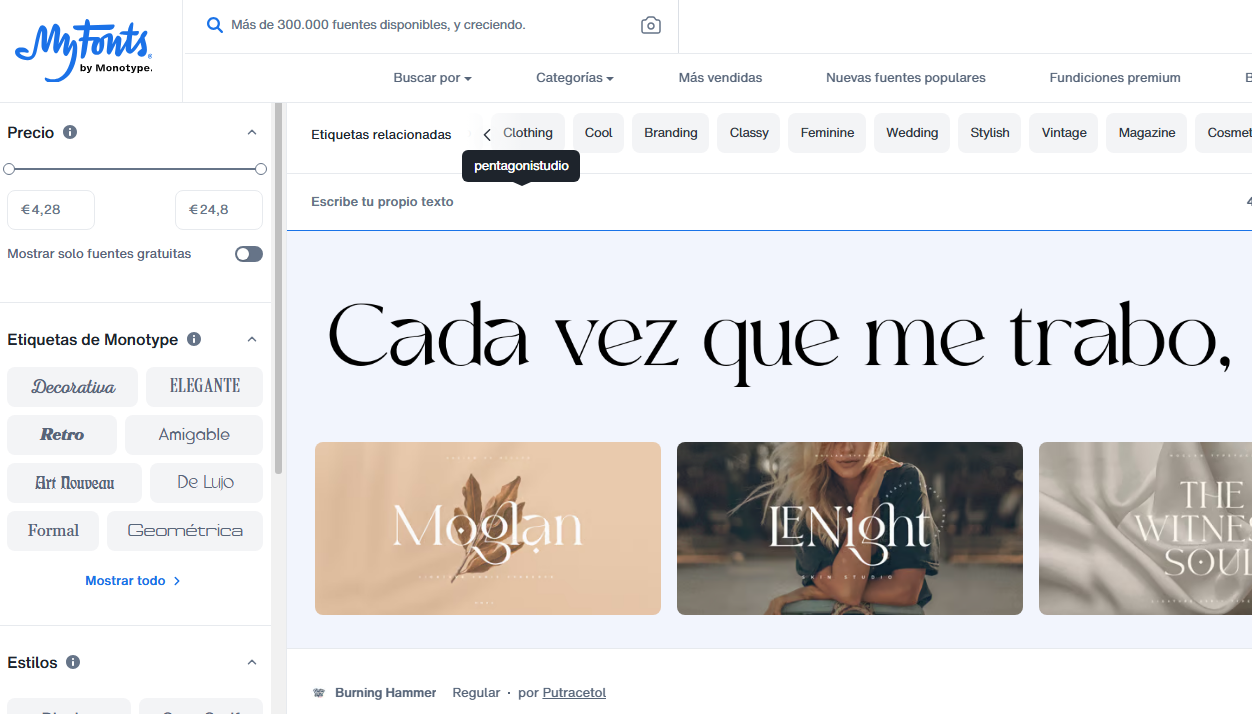Click info icon beside Etiquetas de Monotype
This screenshot has width=1252, height=714.
(x=194, y=339)
